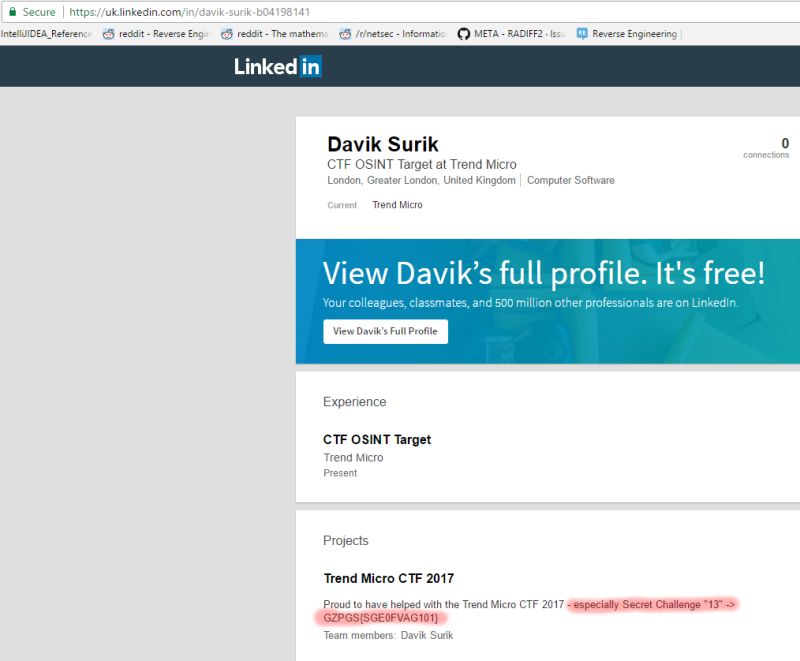Open the reddit Reverse Engineering bookmark

(156, 34)
